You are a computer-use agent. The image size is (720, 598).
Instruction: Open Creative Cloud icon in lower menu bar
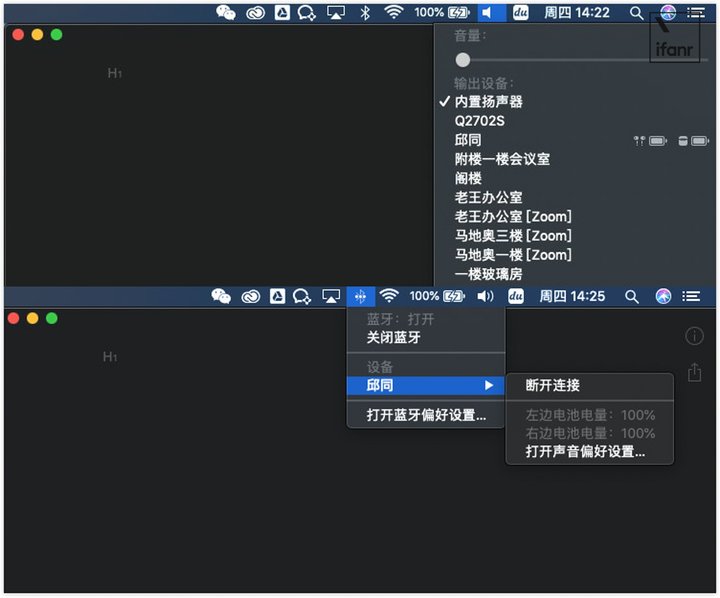251,297
